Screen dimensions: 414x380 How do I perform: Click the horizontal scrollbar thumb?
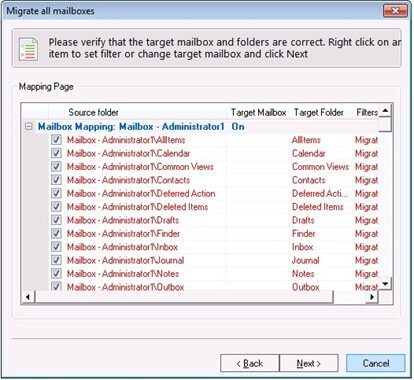pyautogui.click(x=184, y=297)
